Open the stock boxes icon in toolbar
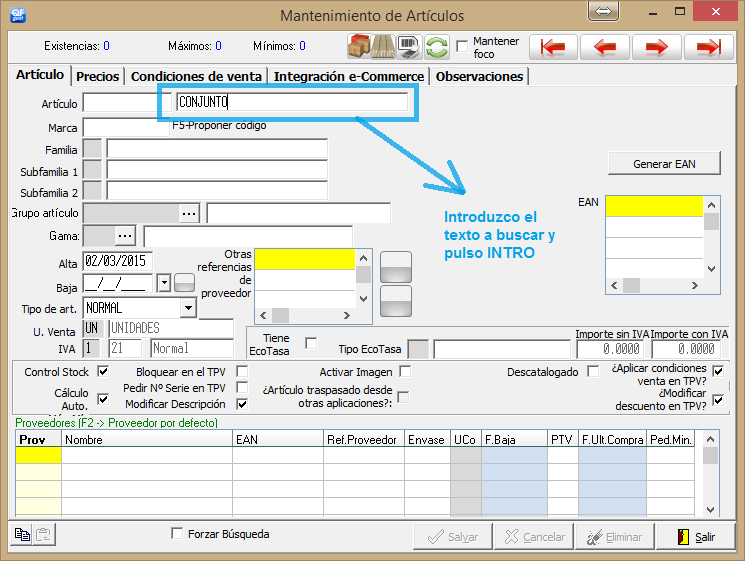 [x=359, y=47]
